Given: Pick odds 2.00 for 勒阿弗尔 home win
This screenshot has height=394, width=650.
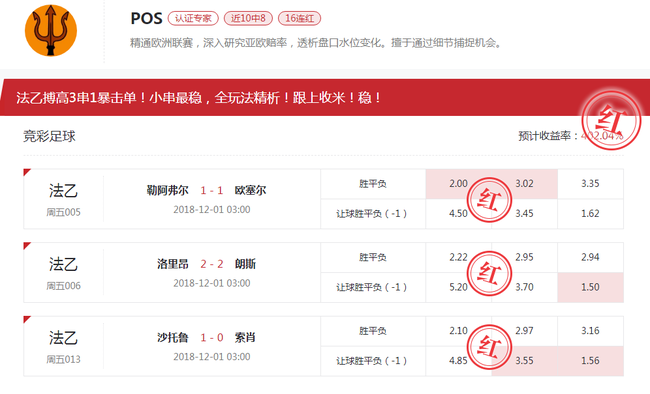Looking at the screenshot, I should [x=458, y=184].
